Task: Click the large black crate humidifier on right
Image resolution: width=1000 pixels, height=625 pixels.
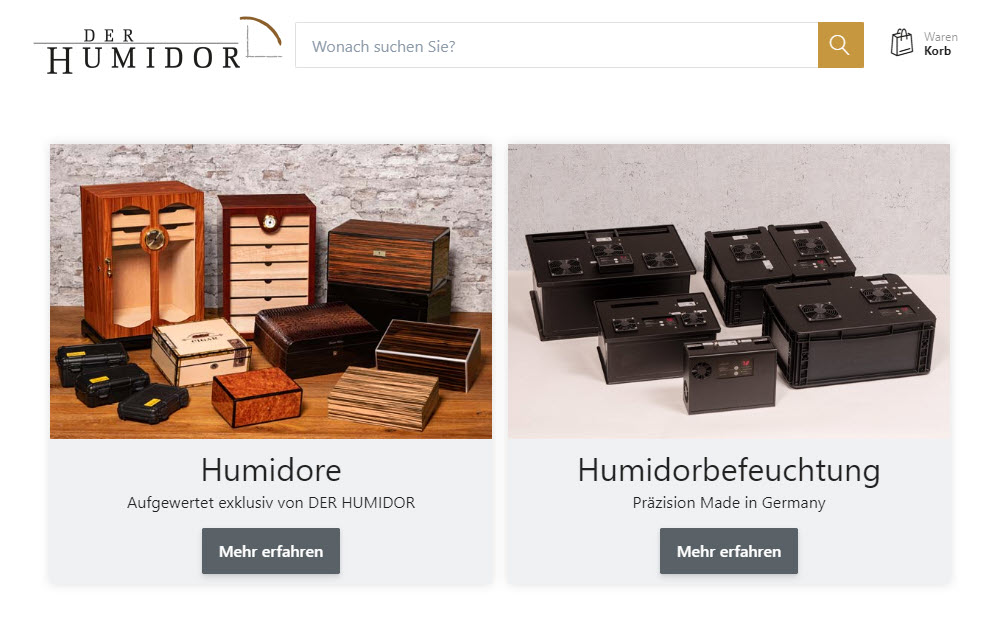Action: [x=849, y=331]
